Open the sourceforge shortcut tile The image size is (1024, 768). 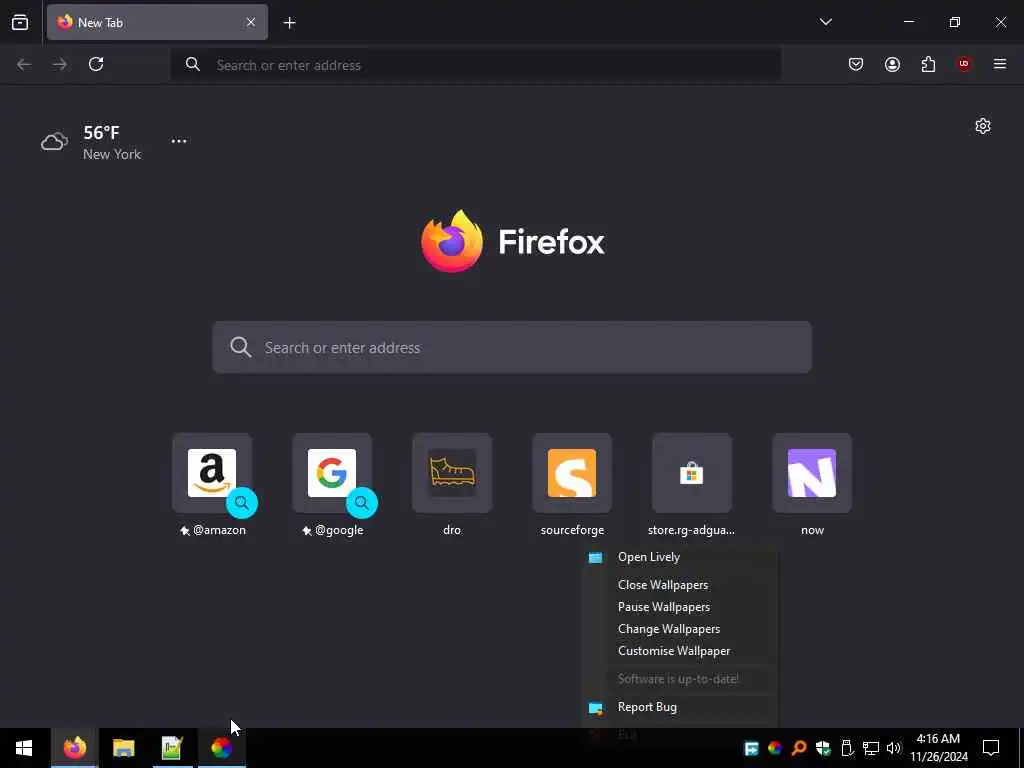point(572,485)
